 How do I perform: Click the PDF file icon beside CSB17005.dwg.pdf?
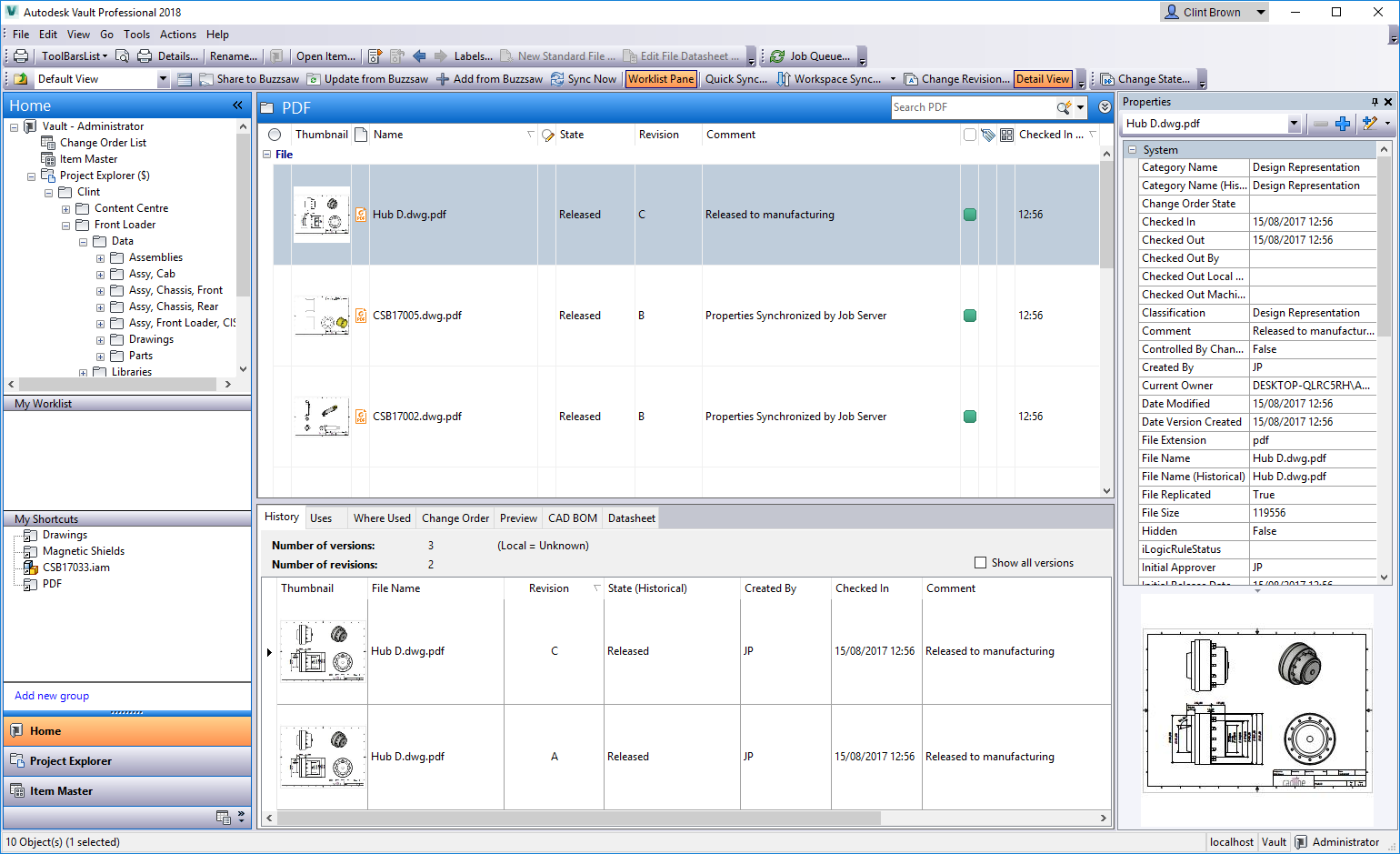361,316
